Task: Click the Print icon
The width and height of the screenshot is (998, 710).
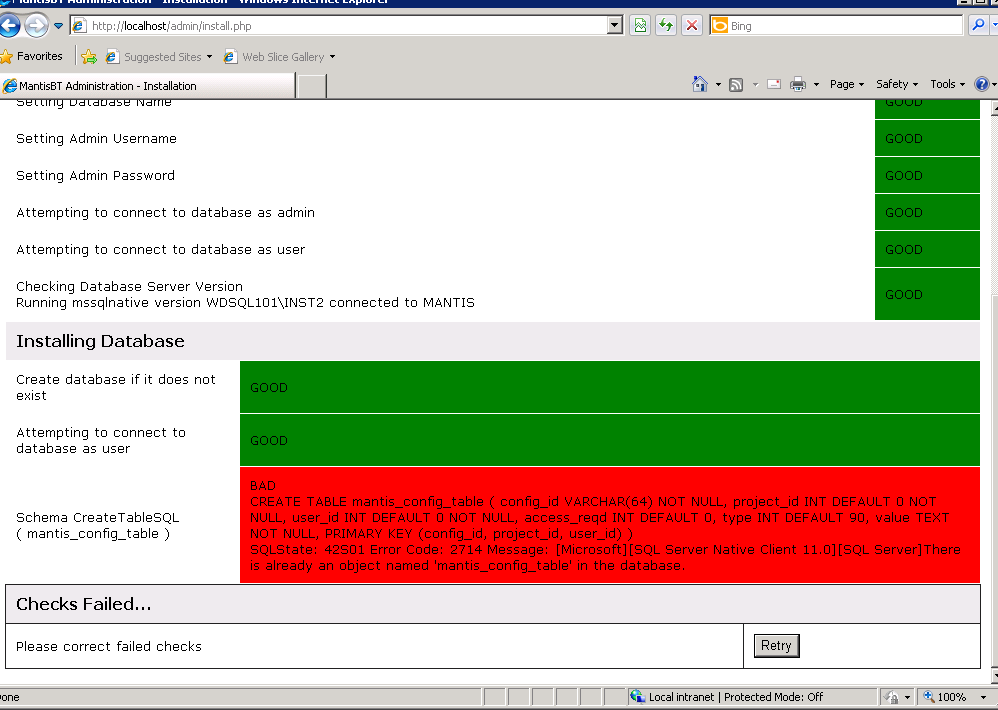Action: pyautogui.click(x=798, y=85)
